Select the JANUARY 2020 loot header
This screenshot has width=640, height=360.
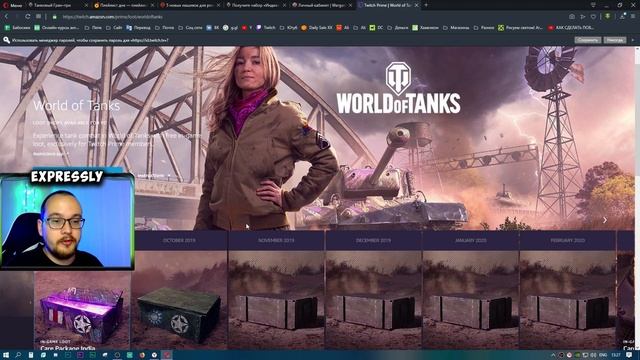tap(471, 240)
